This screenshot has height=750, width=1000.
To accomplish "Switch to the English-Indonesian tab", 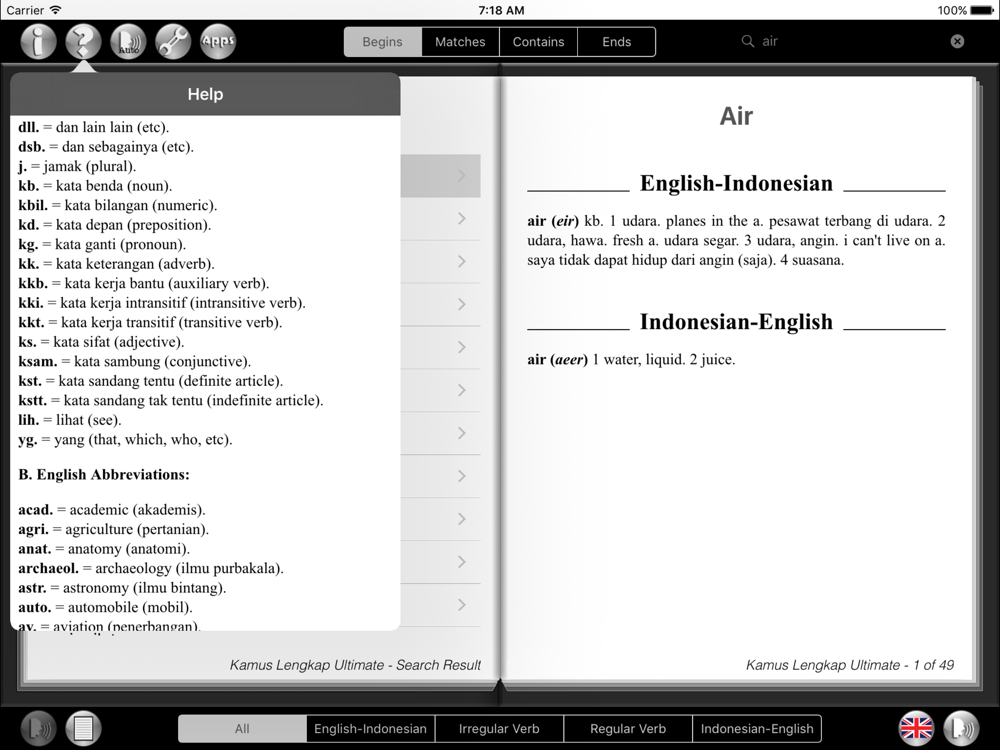I will pyautogui.click(x=370, y=729).
